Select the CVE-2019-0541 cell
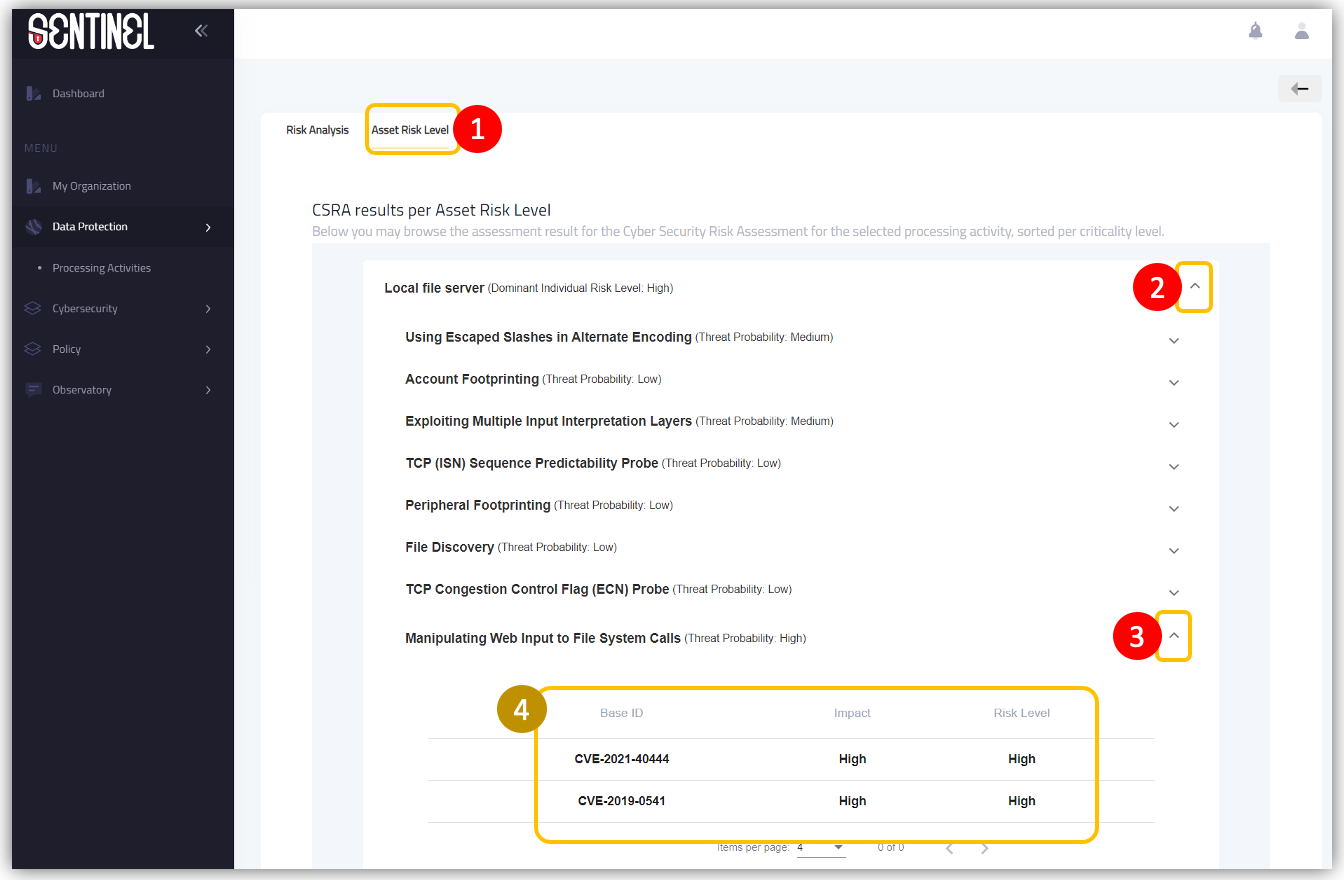 point(622,801)
